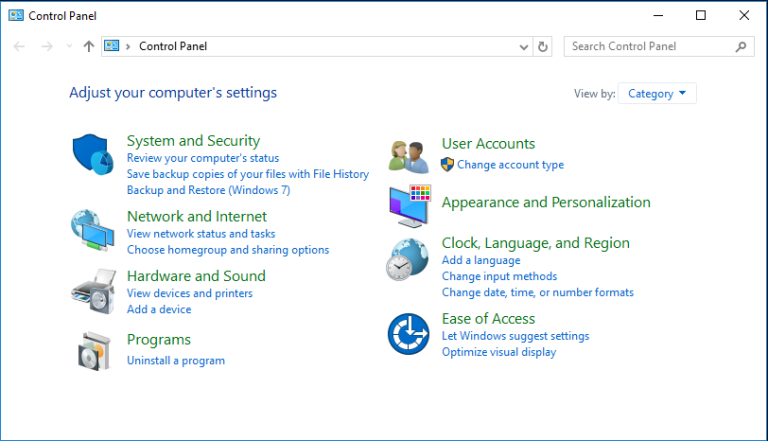The image size is (768, 441).
Task: Open the System and Security category
Action: point(193,141)
